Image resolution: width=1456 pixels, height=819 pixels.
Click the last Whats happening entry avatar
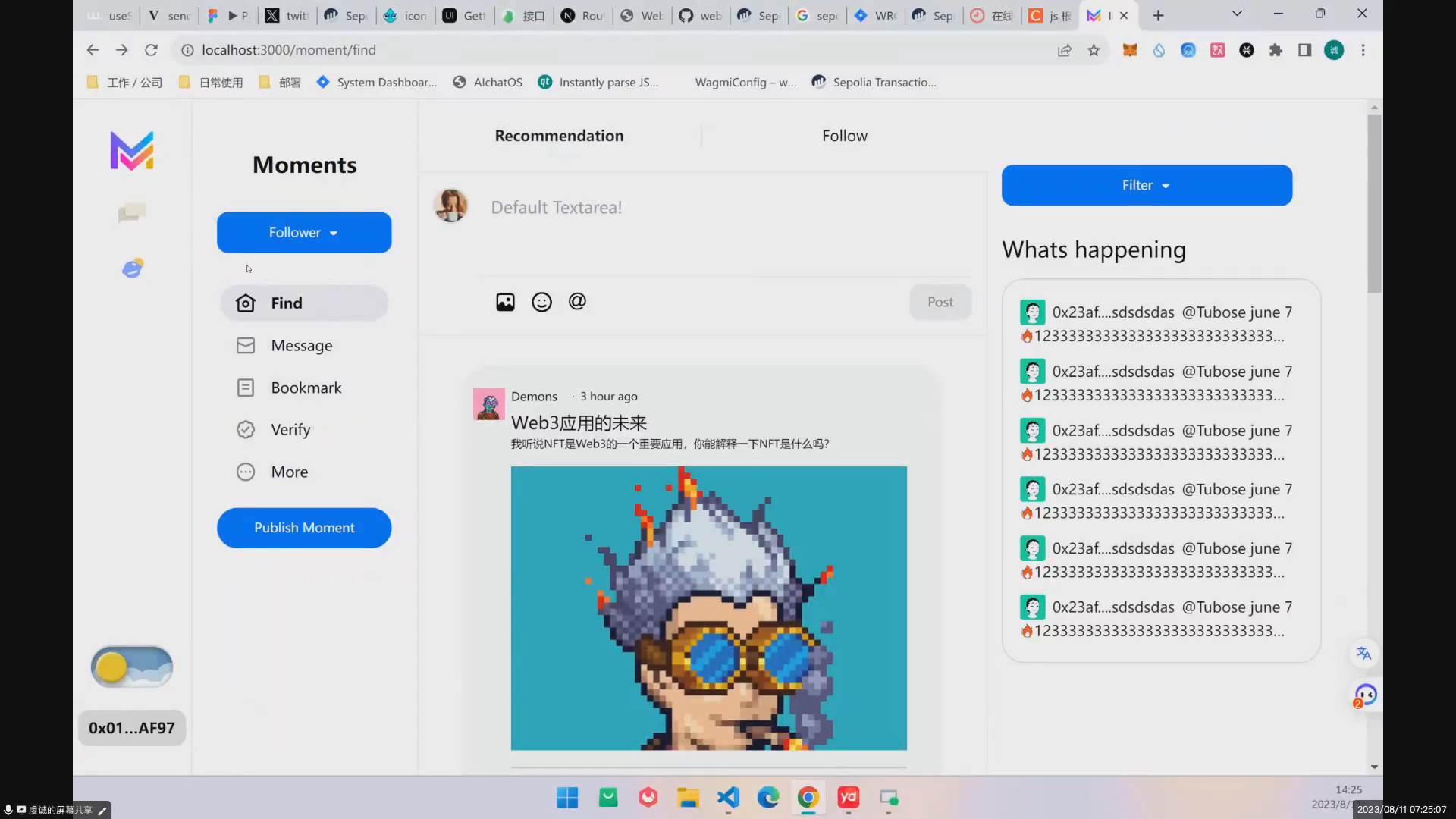point(1032,607)
